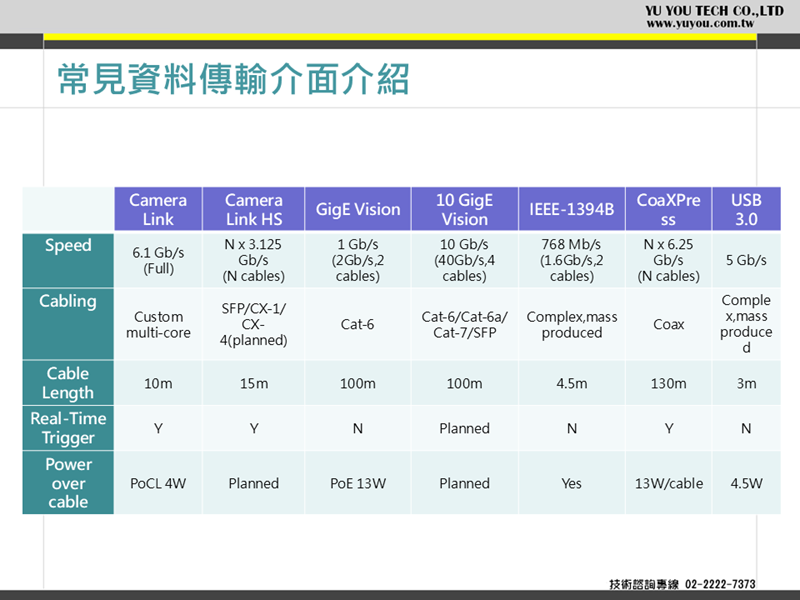Click the Camera Link HS real-time trigger Y
Viewport: 800px width, 600px height.
coord(254,428)
